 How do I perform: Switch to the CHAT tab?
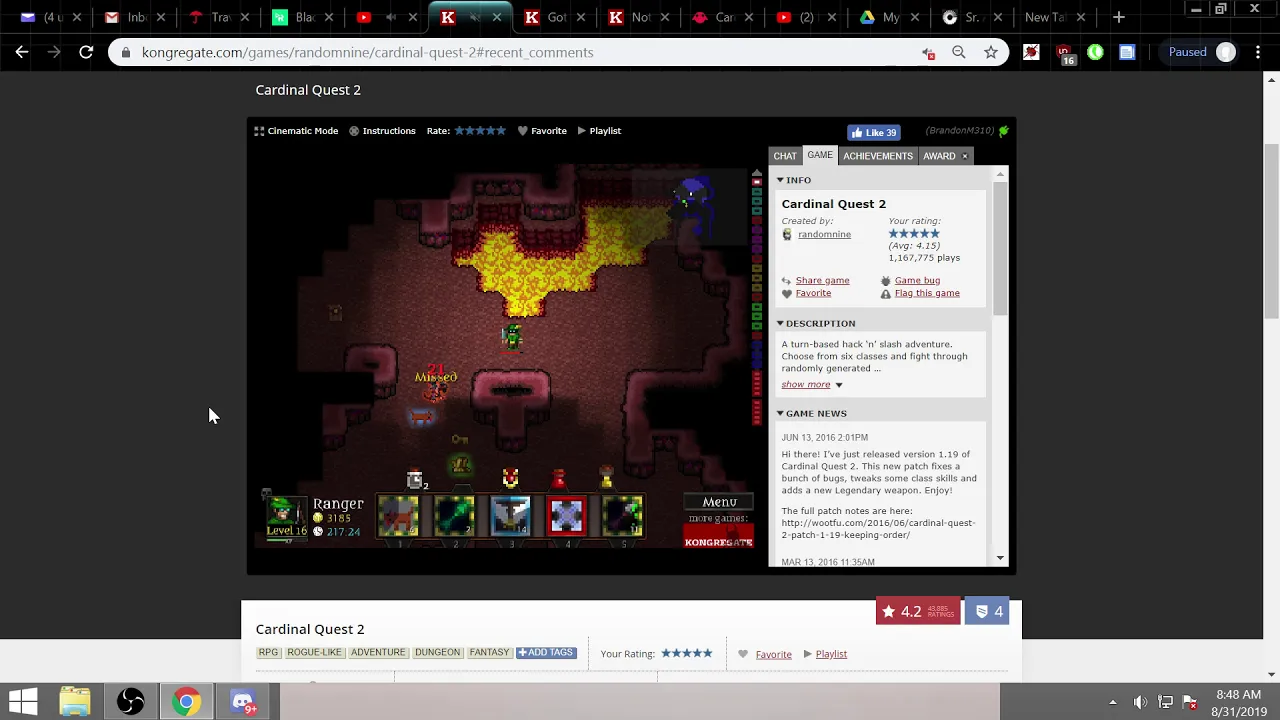pos(785,156)
